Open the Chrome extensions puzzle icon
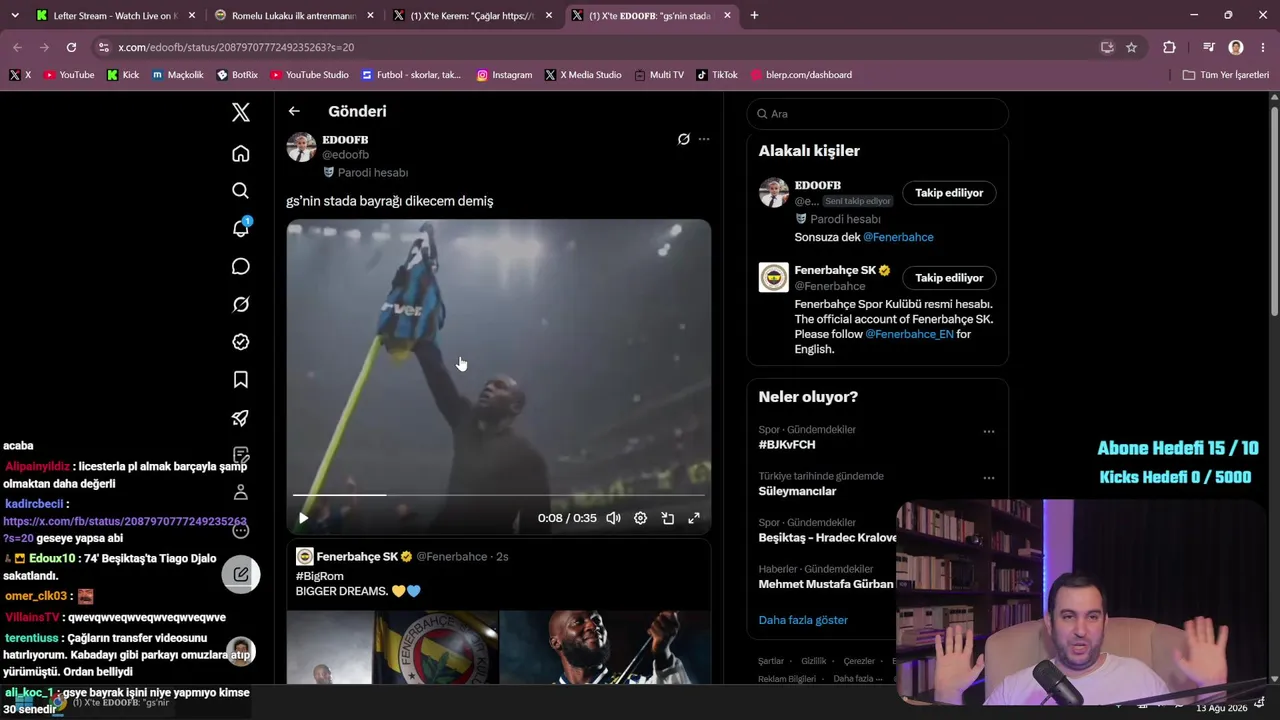The width and height of the screenshot is (1280, 720). click(x=1169, y=47)
